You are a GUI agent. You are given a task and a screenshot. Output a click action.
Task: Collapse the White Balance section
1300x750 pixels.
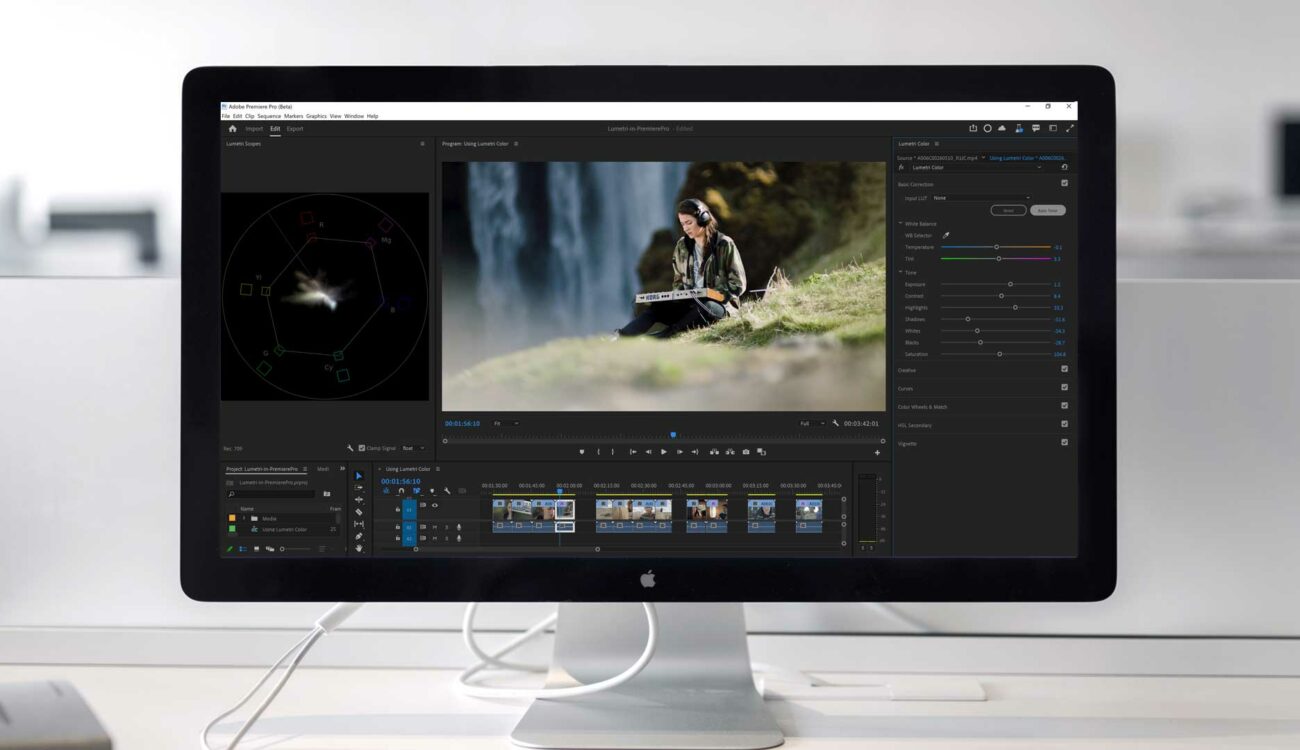pyautogui.click(x=900, y=224)
